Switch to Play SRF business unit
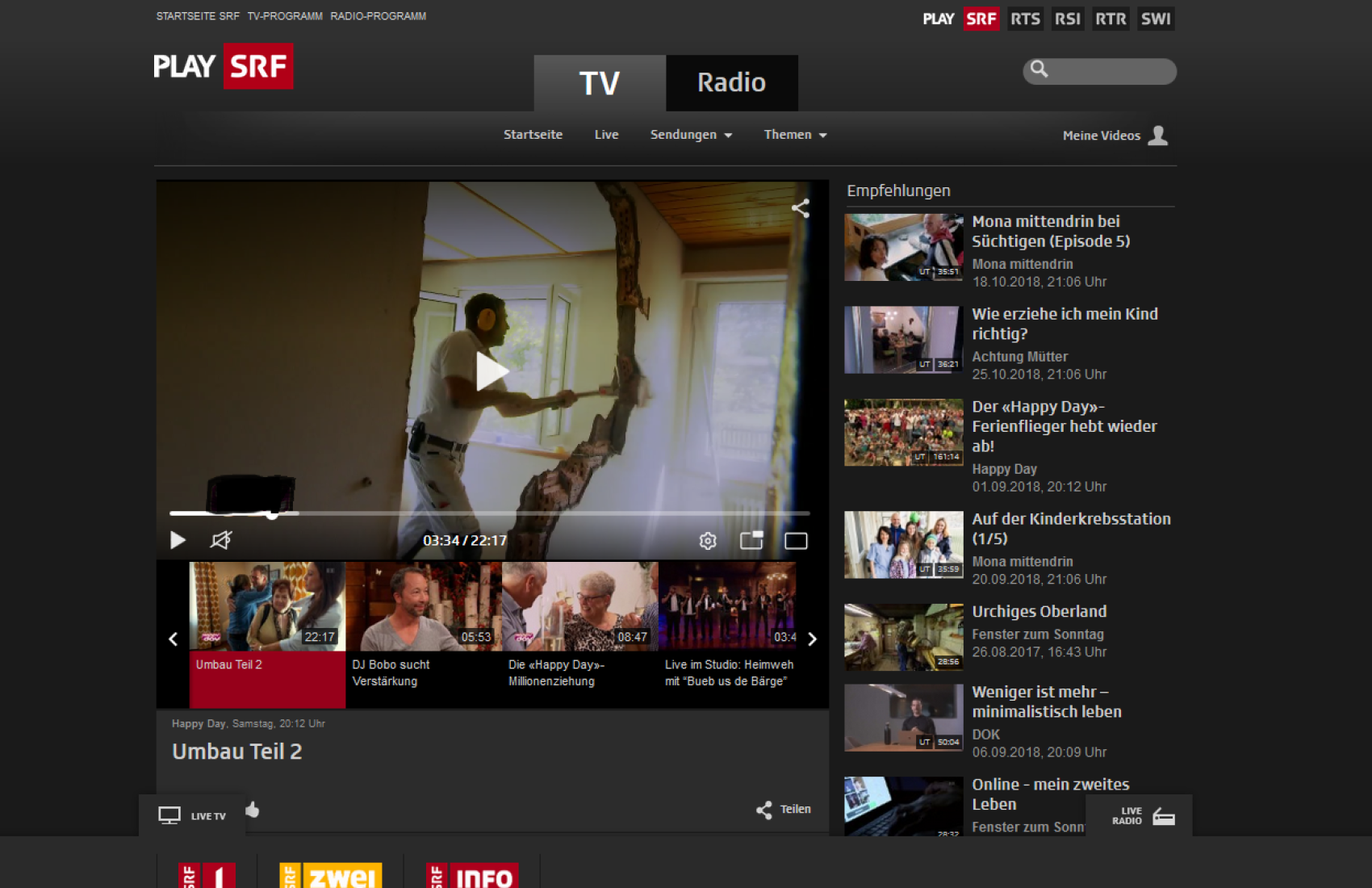This screenshot has width=1372, height=888. click(x=981, y=19)
